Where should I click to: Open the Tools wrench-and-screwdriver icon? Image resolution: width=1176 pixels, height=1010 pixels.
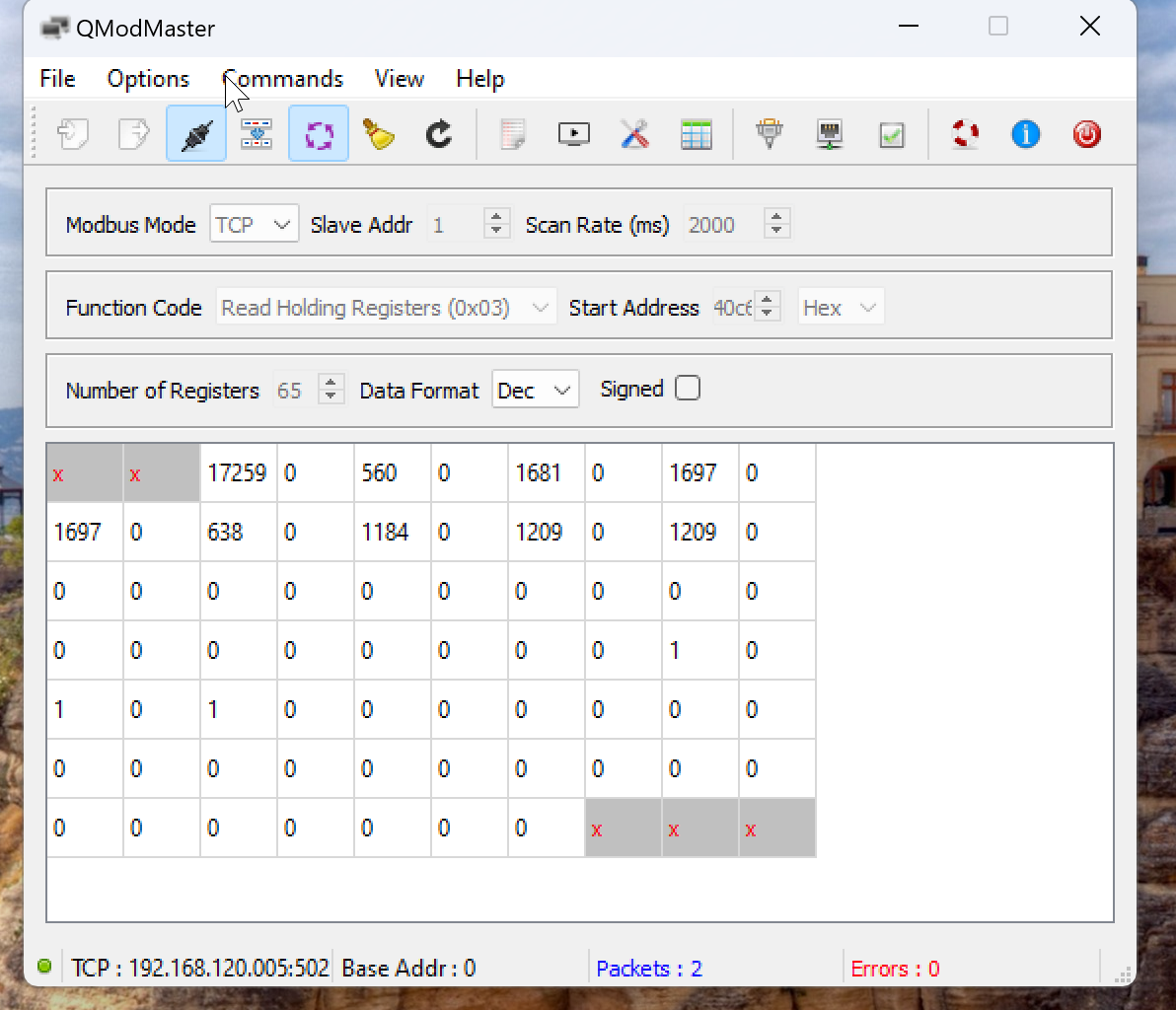[635, 134]
